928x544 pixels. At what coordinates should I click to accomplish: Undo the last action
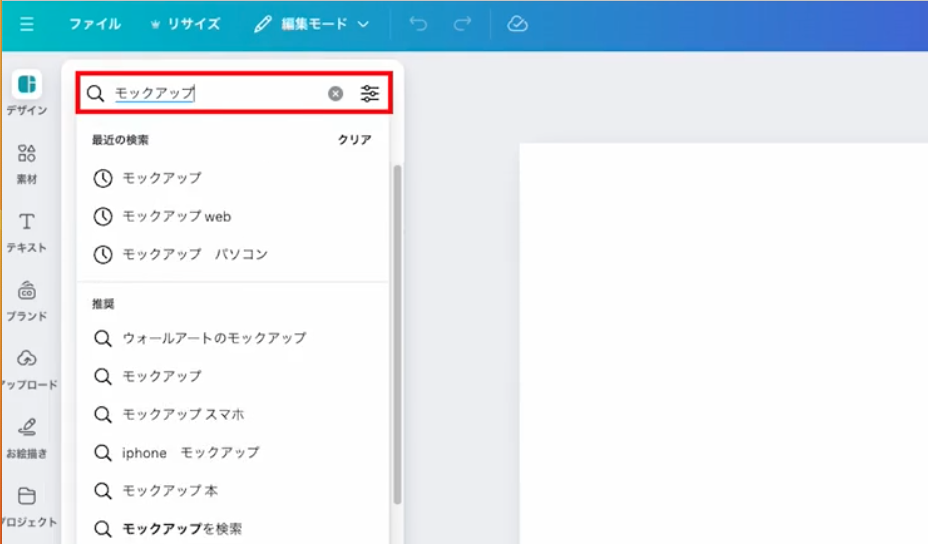tap(418, 24)
